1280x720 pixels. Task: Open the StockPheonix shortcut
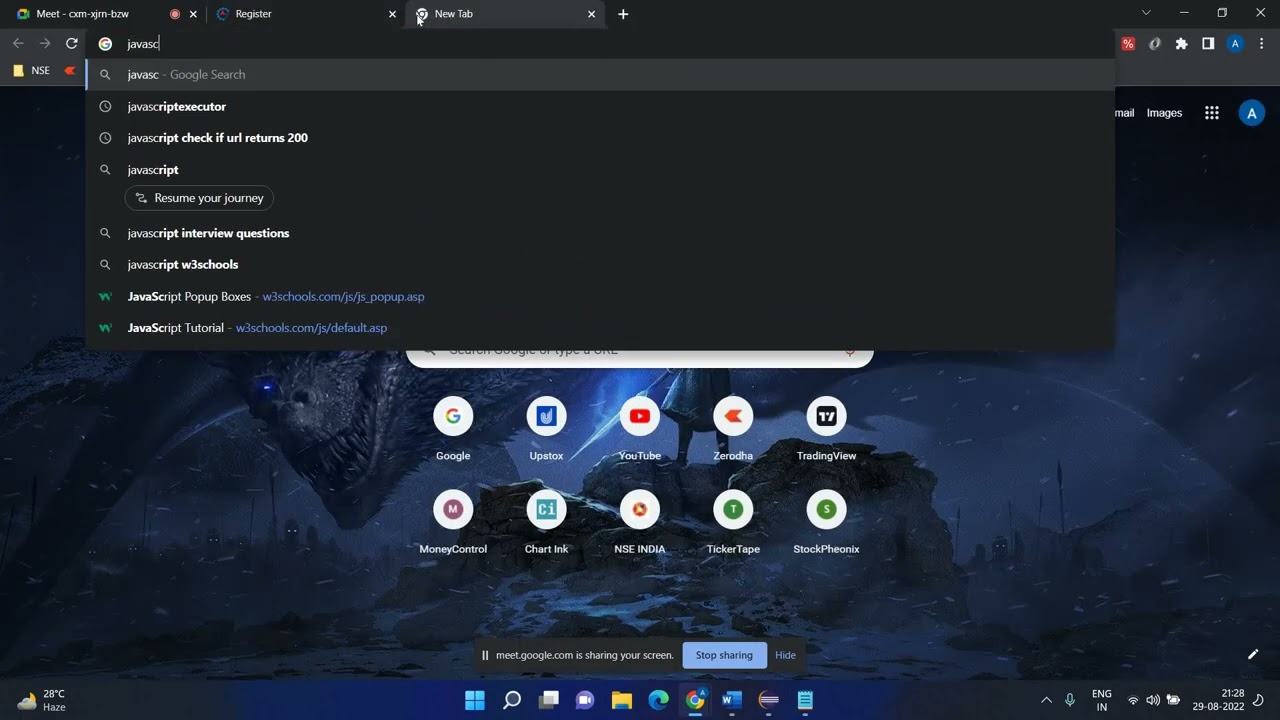coord(826,522)
